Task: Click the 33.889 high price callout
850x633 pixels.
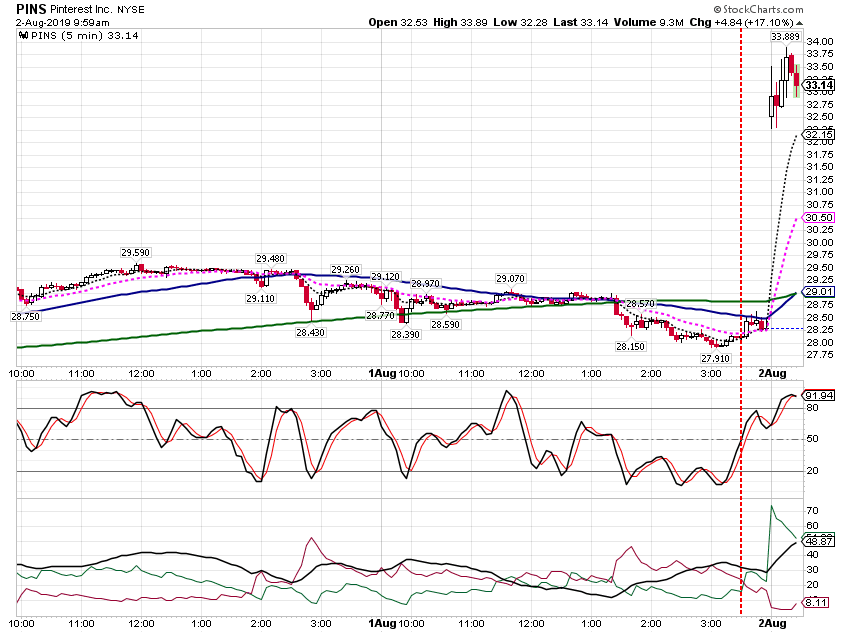Action: click(x=785, y=37)
